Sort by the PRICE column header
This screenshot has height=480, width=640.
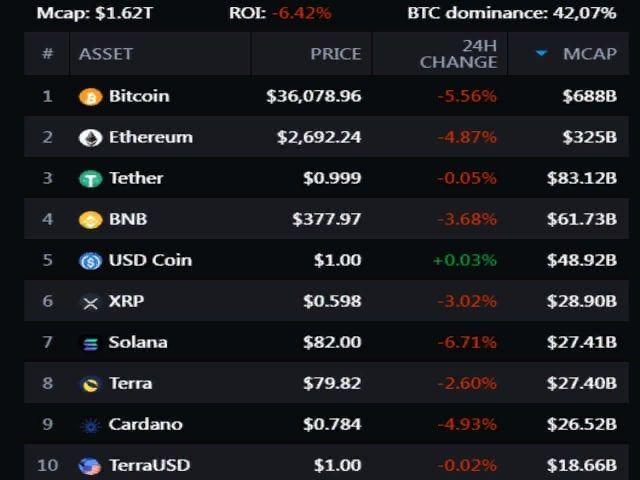(x=335, y=54)
